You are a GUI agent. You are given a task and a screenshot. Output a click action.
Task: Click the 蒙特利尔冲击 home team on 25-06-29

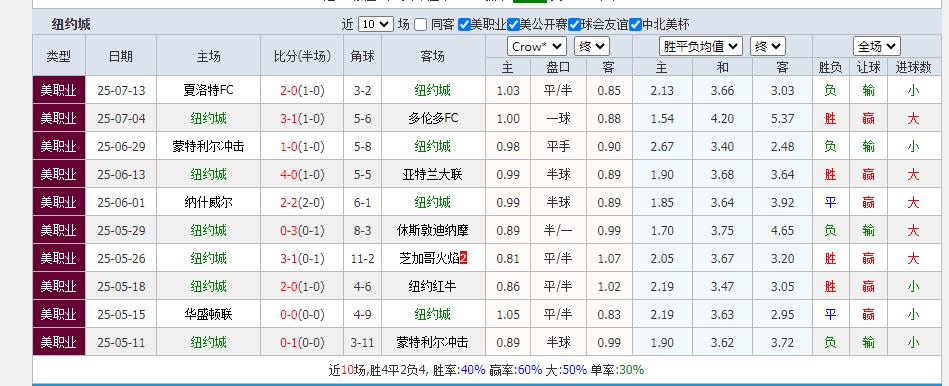click(x=208, y=146)
